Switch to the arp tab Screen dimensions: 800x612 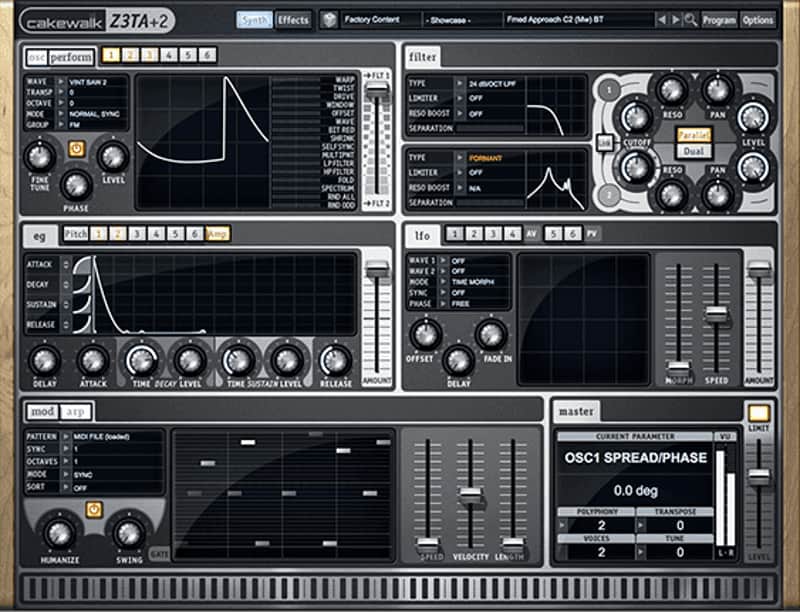76,412
